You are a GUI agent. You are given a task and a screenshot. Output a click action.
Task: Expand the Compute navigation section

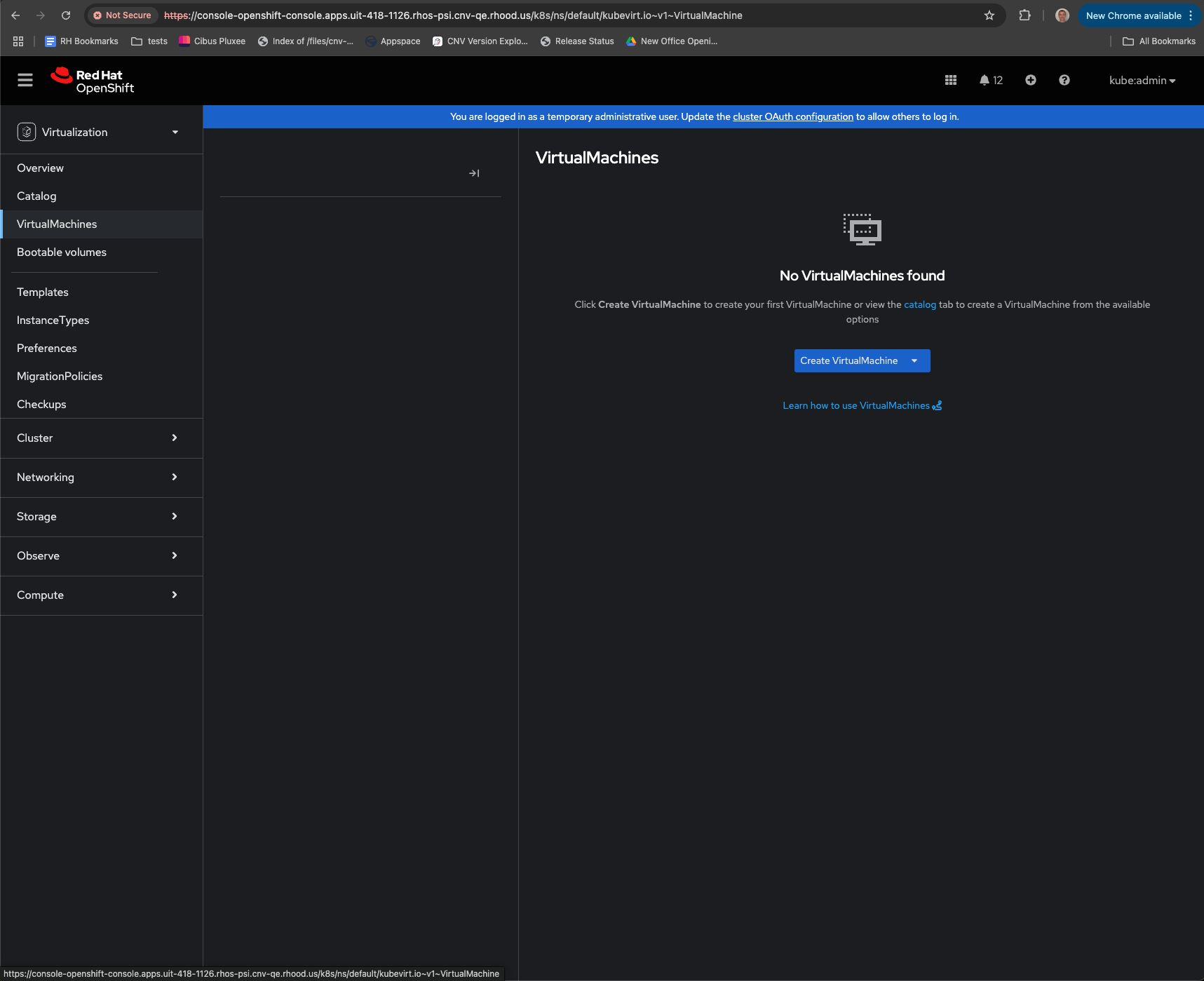102,595
